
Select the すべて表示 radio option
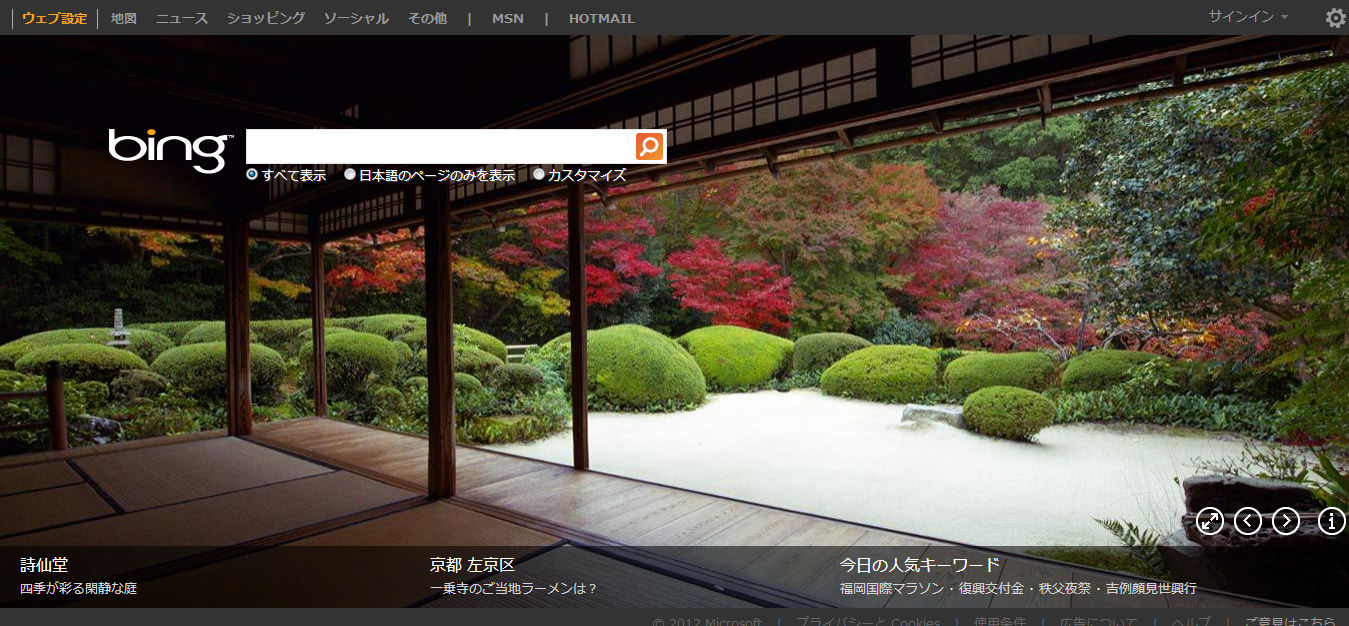[x=252, y=175]
